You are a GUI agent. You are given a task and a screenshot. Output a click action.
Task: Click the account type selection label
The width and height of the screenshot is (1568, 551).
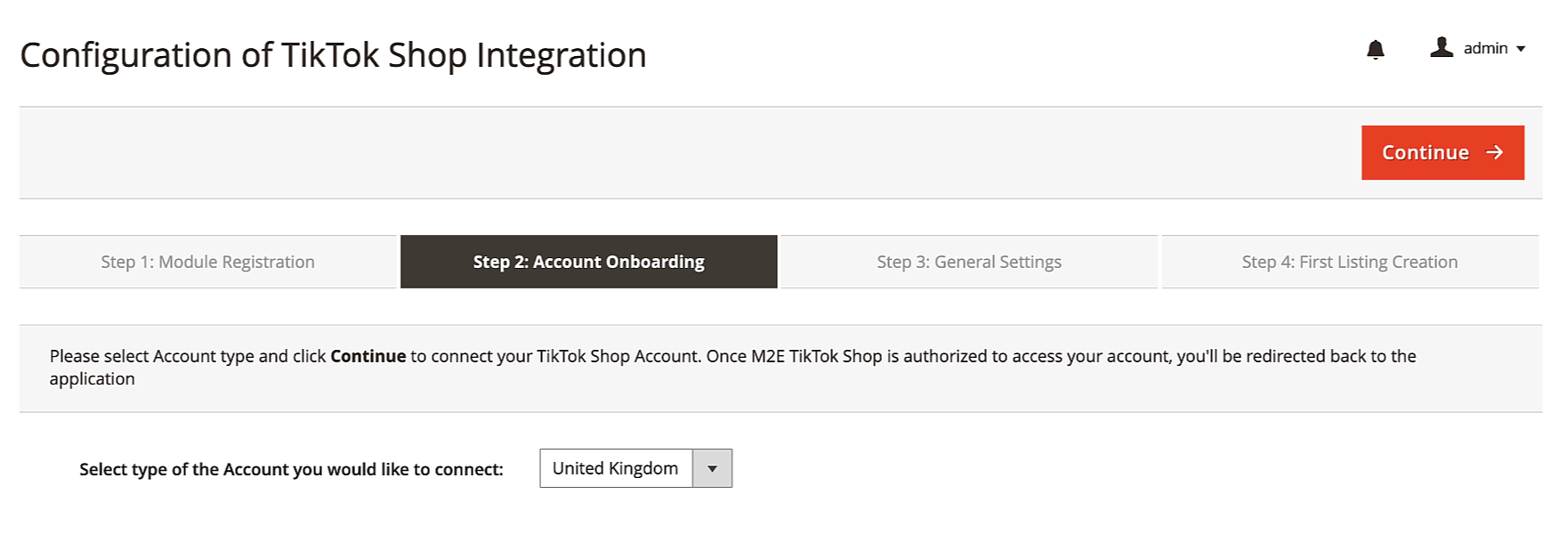pos(291,469)
